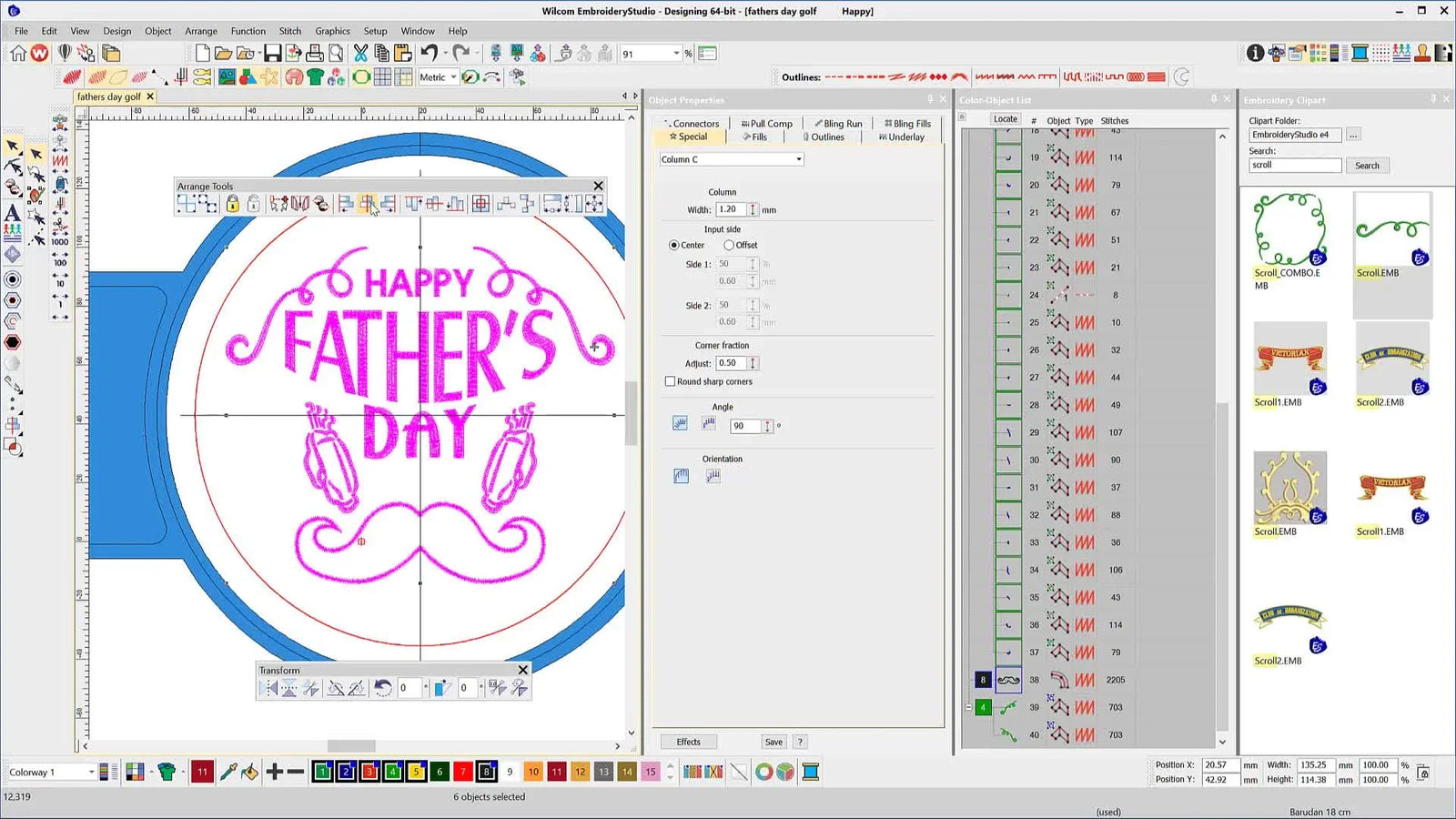Select the Lettering tool in the left toolbar

(x=14, y=213)
